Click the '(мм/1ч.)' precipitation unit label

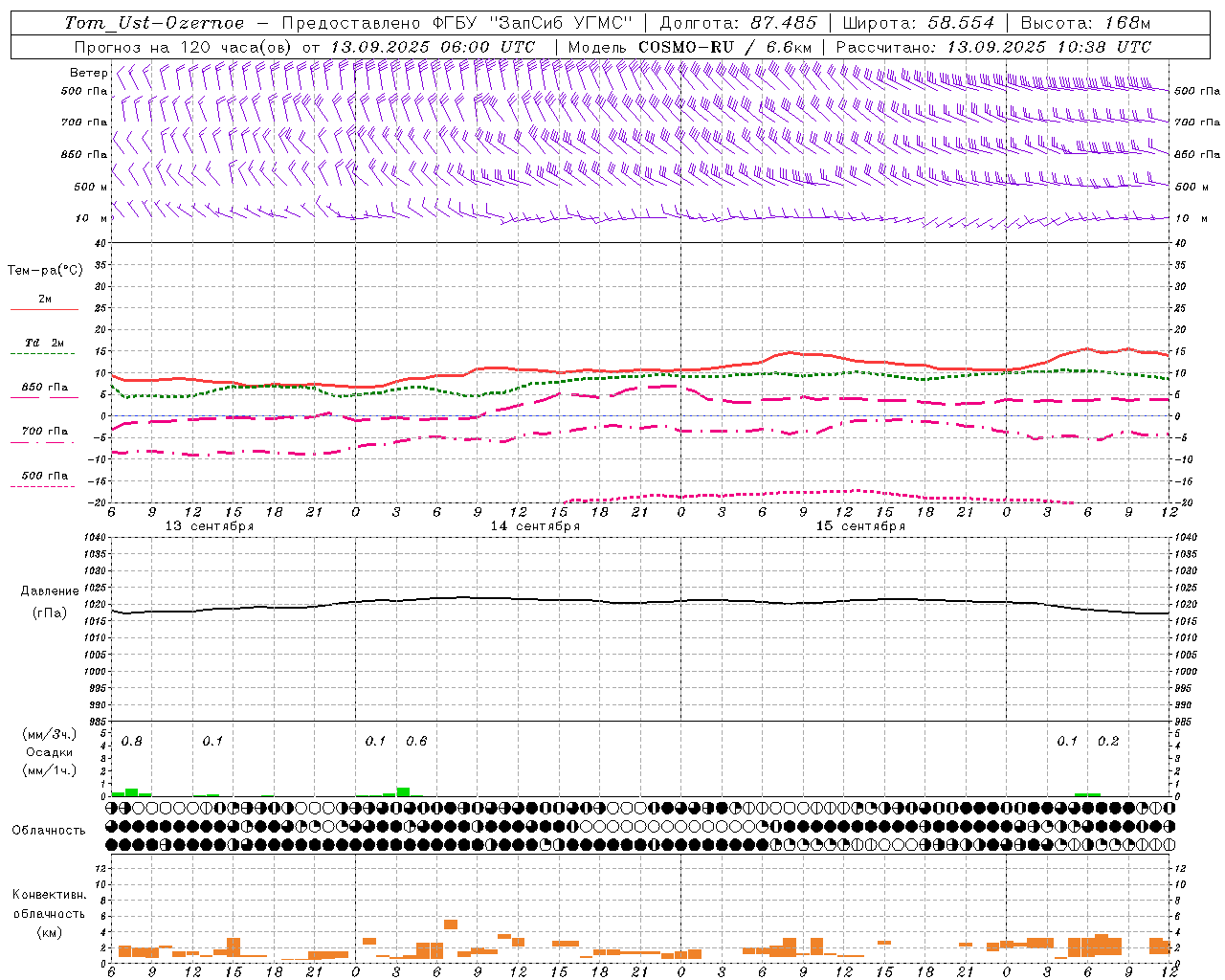point(50,770)
